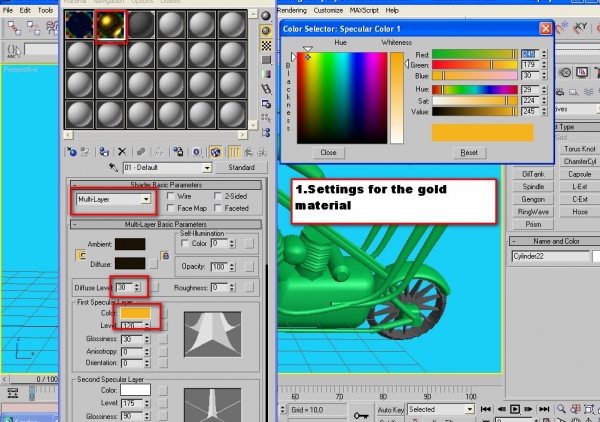The width and height of the screenshot is (600, 422).
Task: Open the Tools menu
Action: 46,10
